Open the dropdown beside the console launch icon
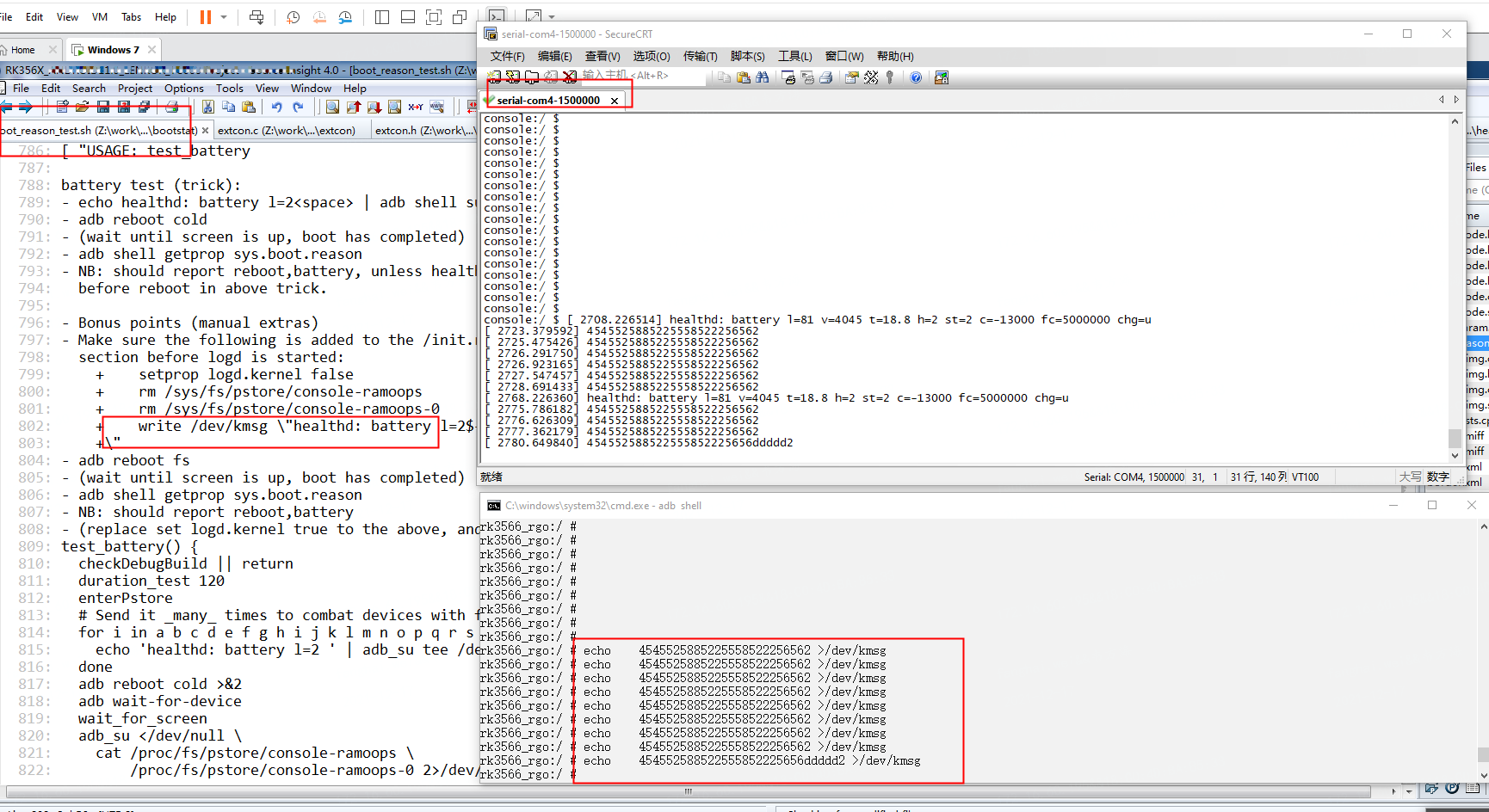 [550, 15]
